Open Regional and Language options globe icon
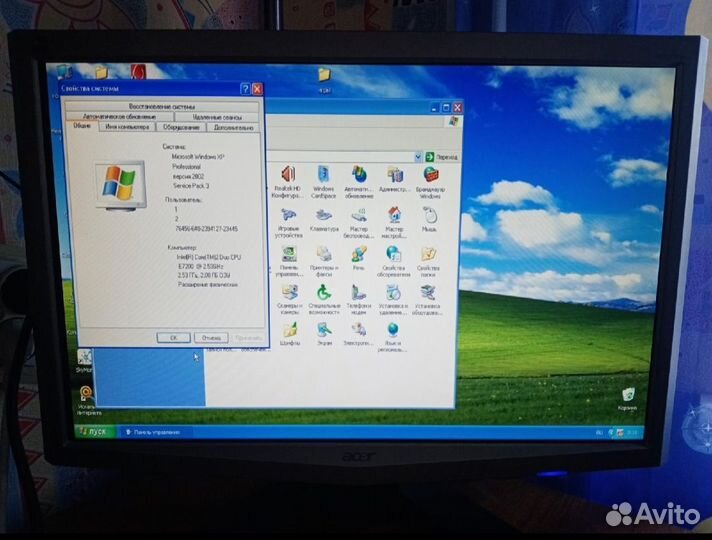This screenshot has height=540, width=712. (393, 331)
